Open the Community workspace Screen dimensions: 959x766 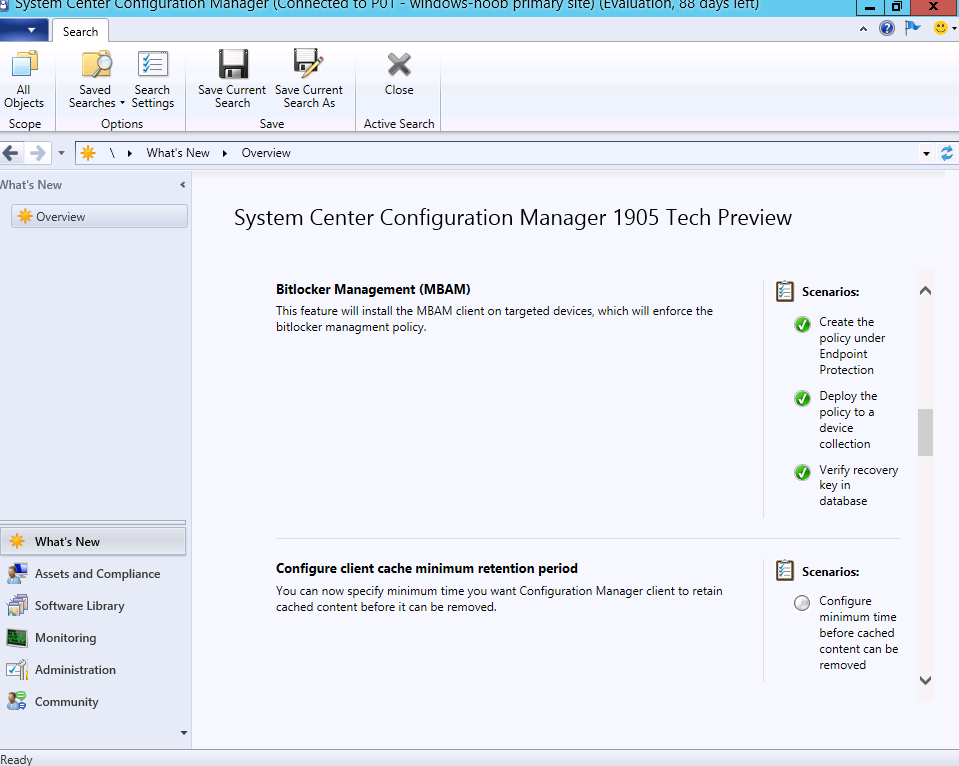pyautogui.click(x=93, y=702)
